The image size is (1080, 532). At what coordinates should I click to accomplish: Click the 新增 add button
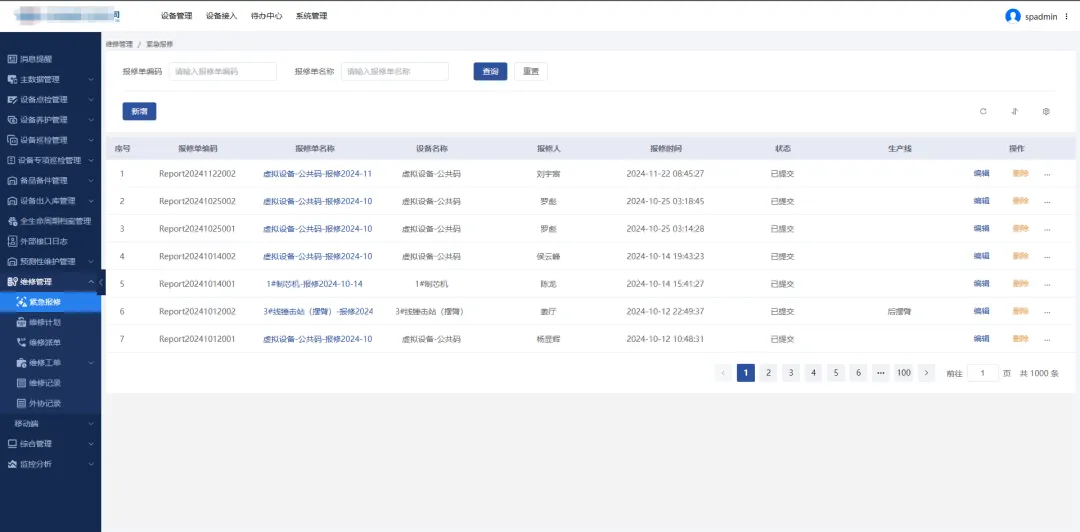tap(139, 111)
